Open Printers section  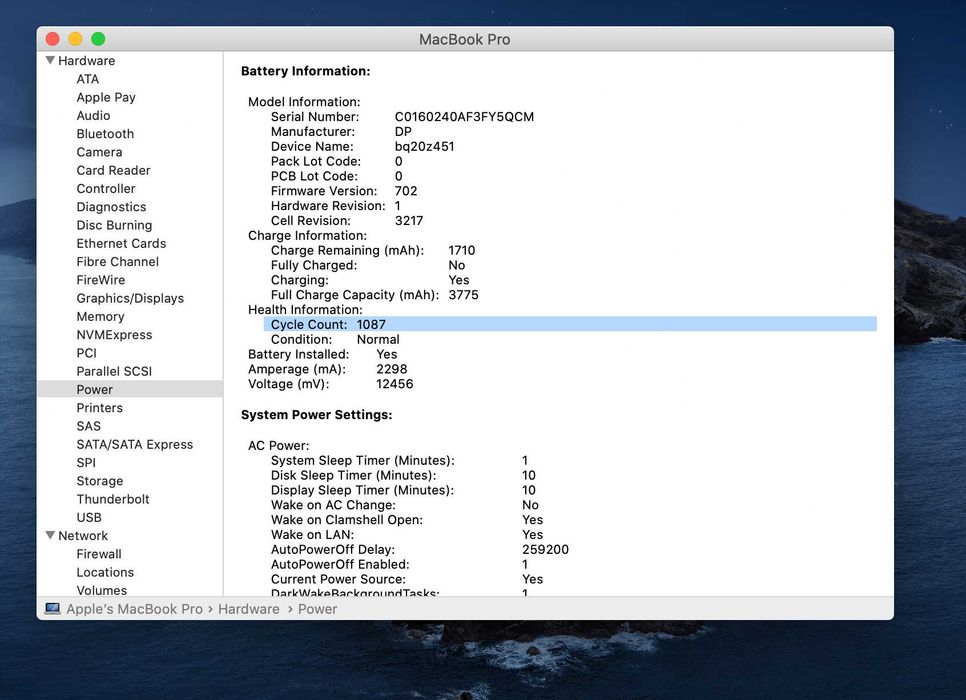(x=100, y=408)
